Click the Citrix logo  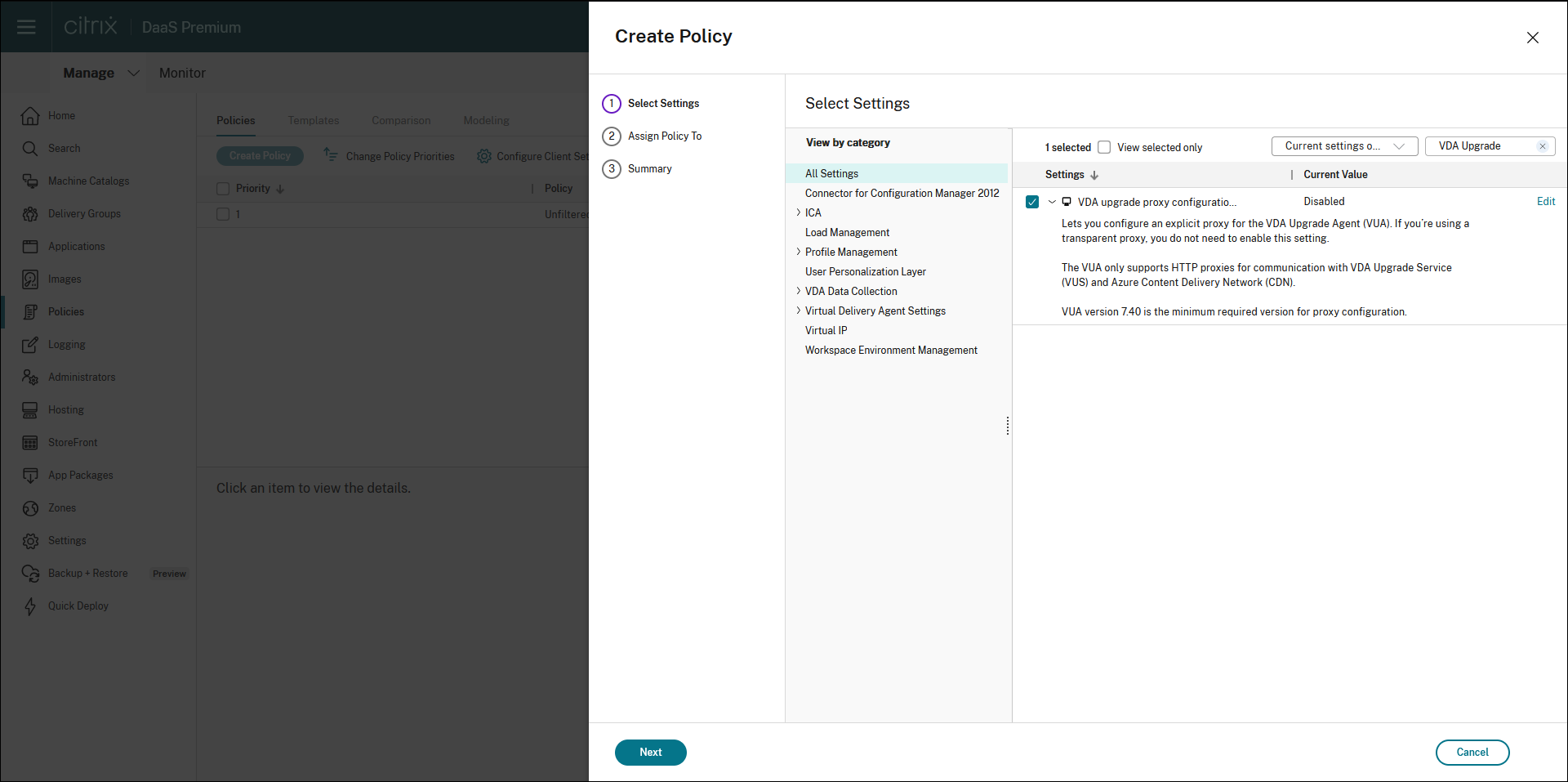click(90, 27)
